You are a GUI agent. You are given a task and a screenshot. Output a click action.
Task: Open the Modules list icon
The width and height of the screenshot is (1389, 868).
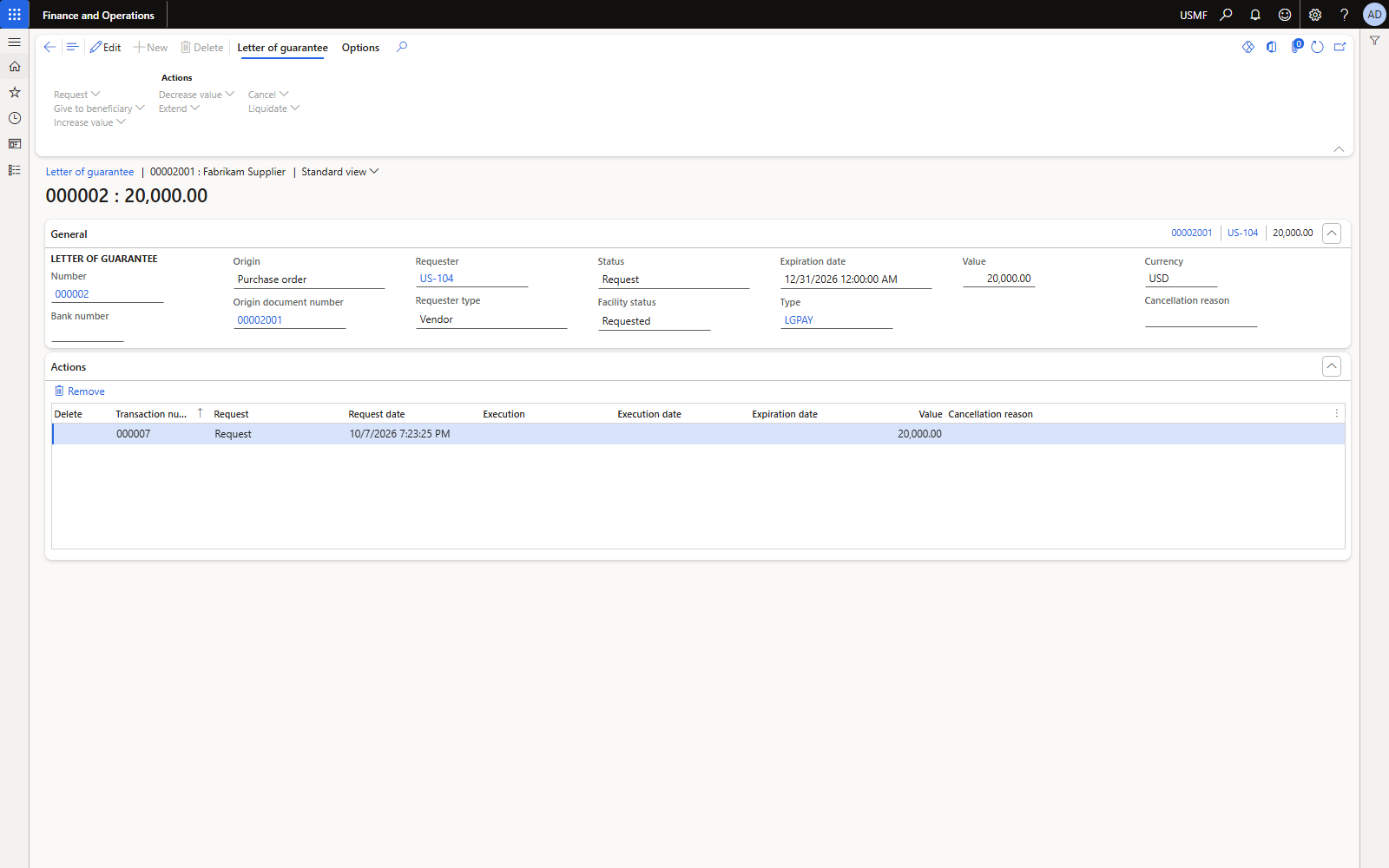click(x=15, y=170)
